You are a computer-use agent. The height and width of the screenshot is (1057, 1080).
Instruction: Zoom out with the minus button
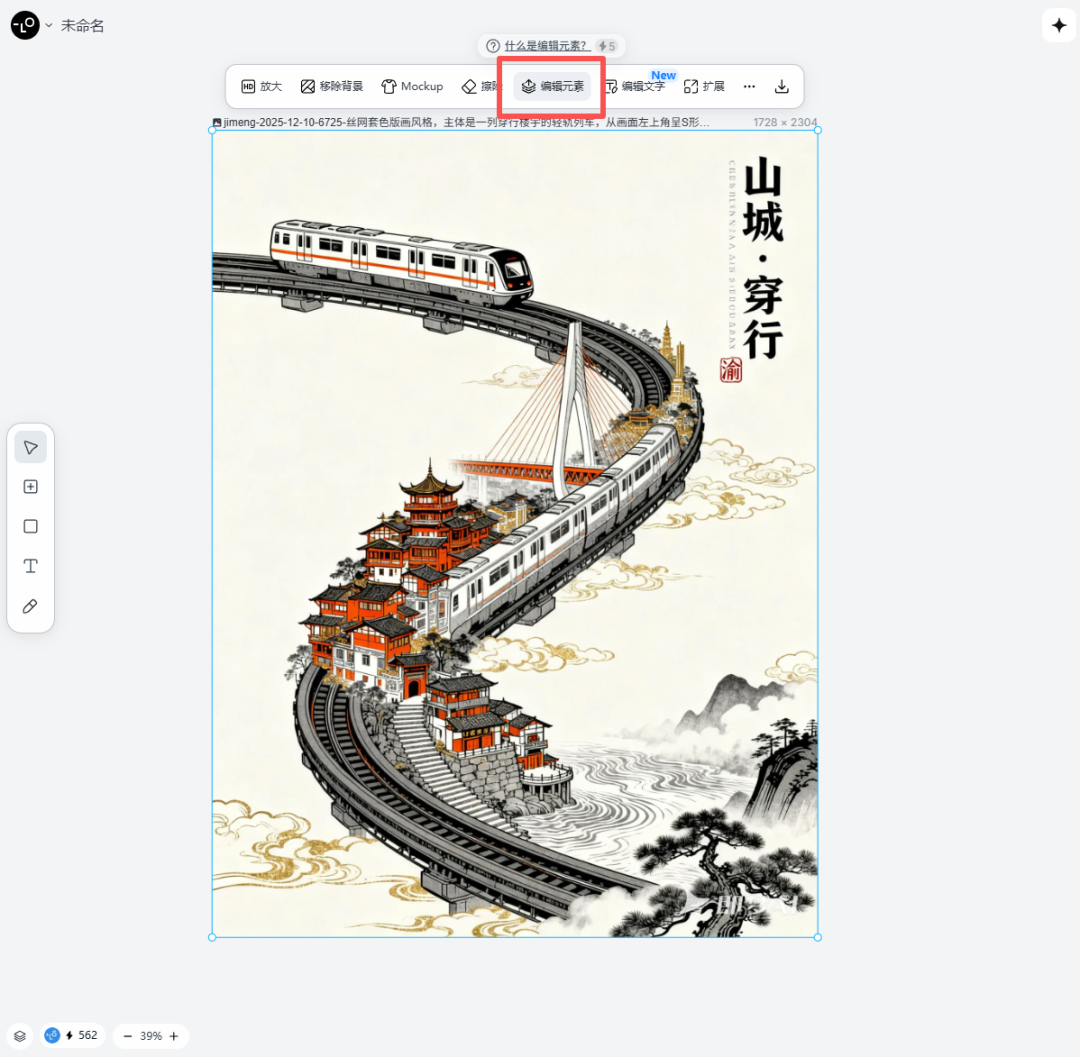127,1036
